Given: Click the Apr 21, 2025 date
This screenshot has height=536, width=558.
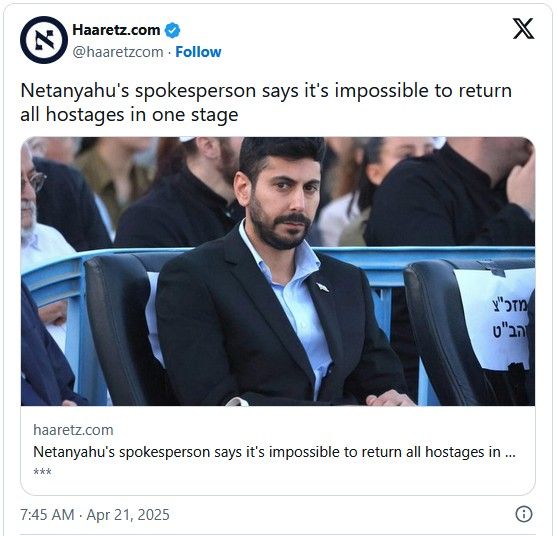Looking at the screenshot, I should pyautogui.click(x=128, y=515).
